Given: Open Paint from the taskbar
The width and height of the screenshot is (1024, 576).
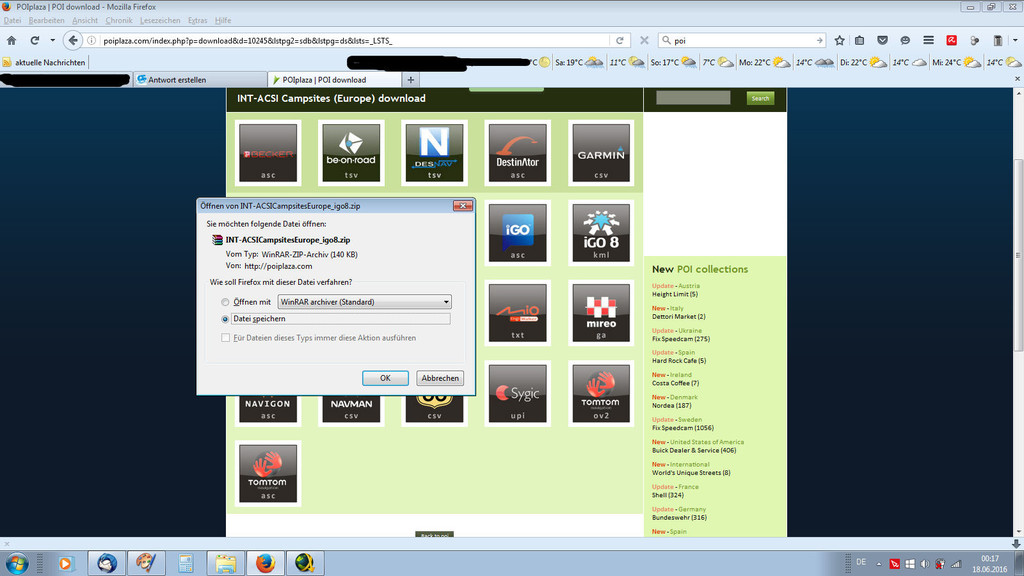Looking at the screenshot, I should [x=146, y=562].
